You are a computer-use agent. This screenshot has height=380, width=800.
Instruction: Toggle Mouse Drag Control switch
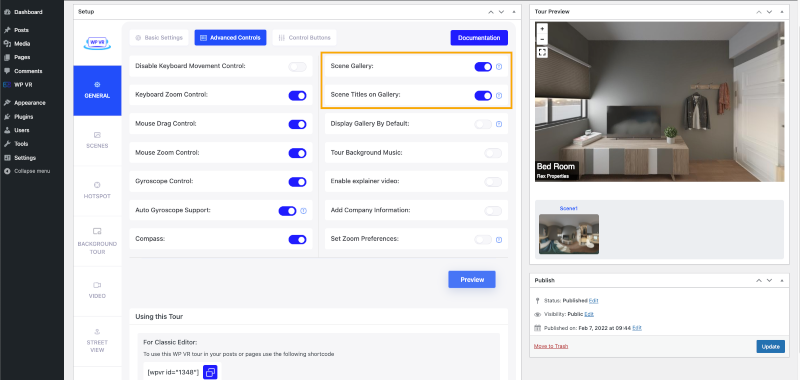coord(297,124)
